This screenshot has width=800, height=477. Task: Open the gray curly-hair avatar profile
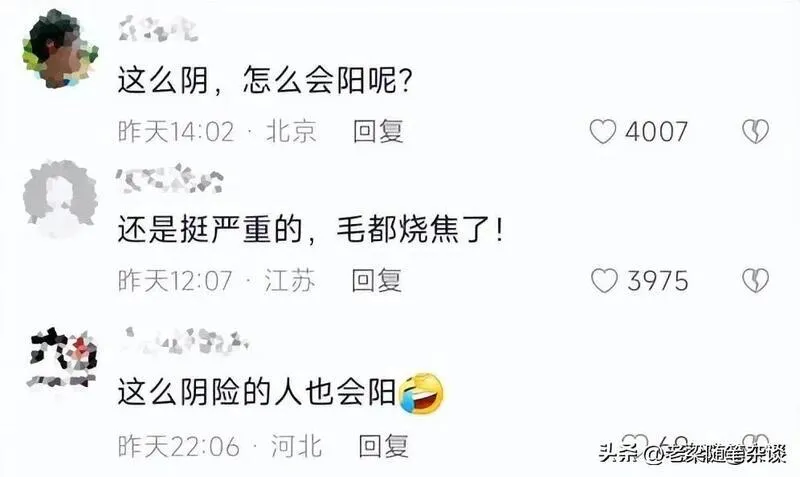point(60,198)
